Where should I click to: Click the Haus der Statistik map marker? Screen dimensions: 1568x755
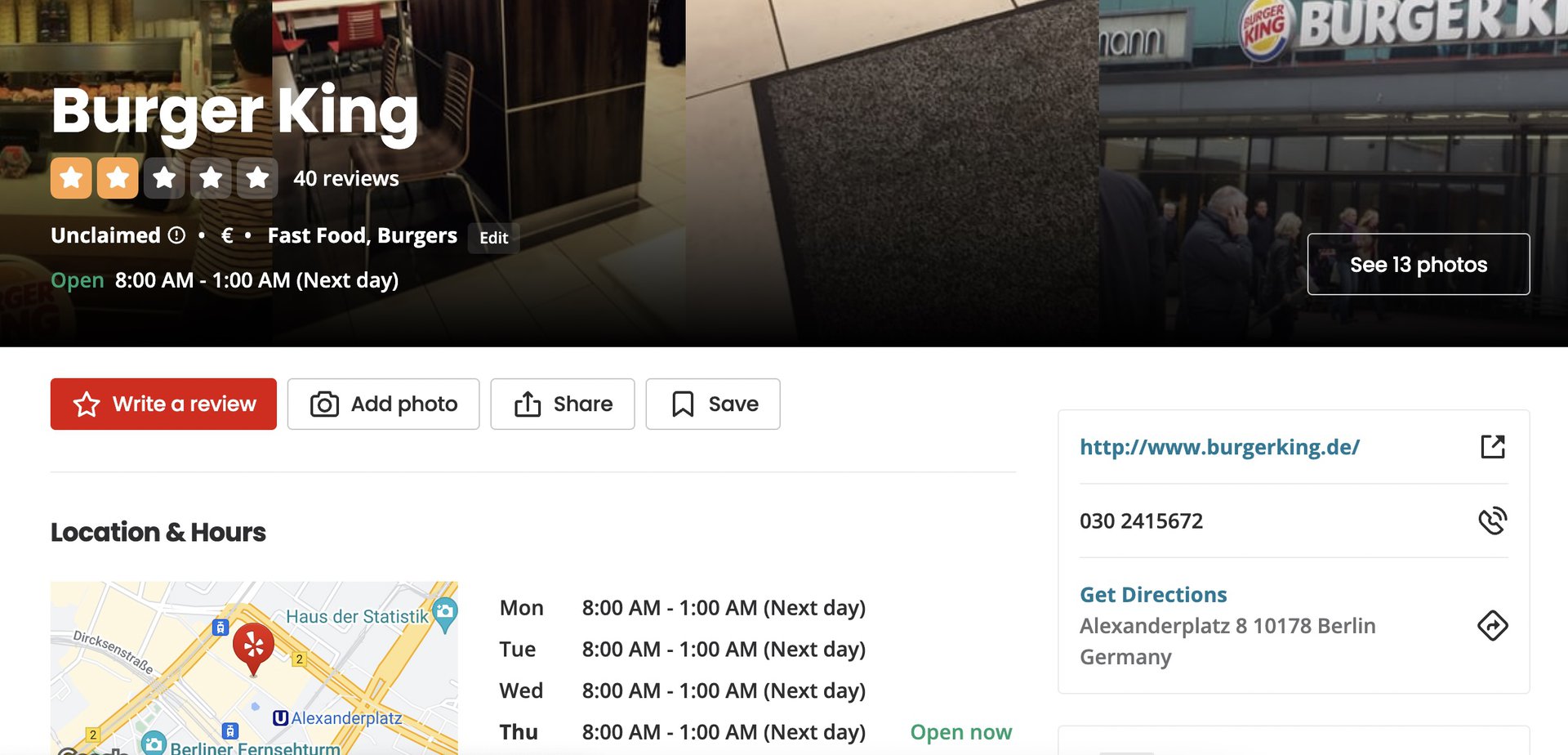point(445,614)
